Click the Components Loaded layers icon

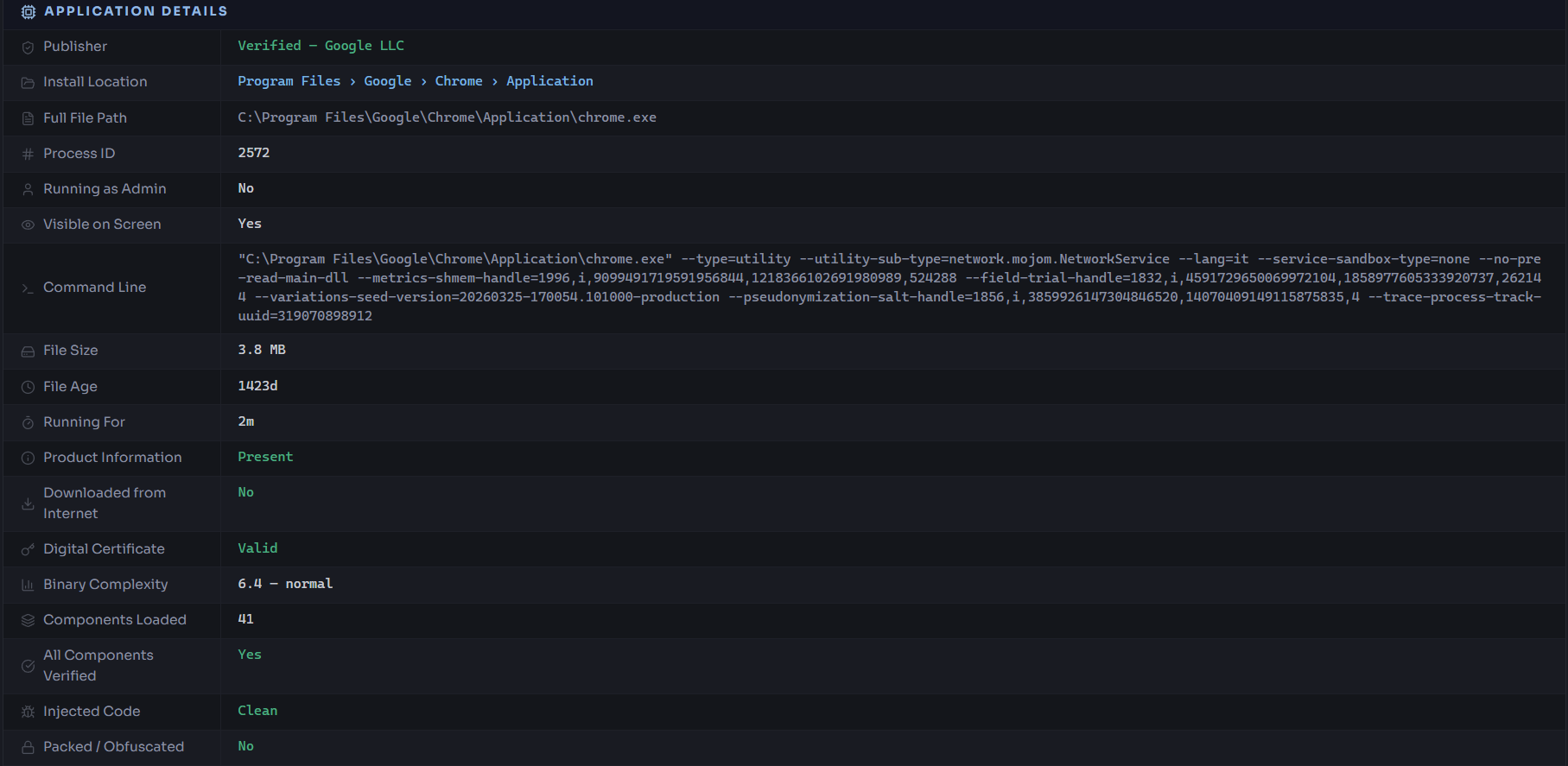click(x=28, y=621)
